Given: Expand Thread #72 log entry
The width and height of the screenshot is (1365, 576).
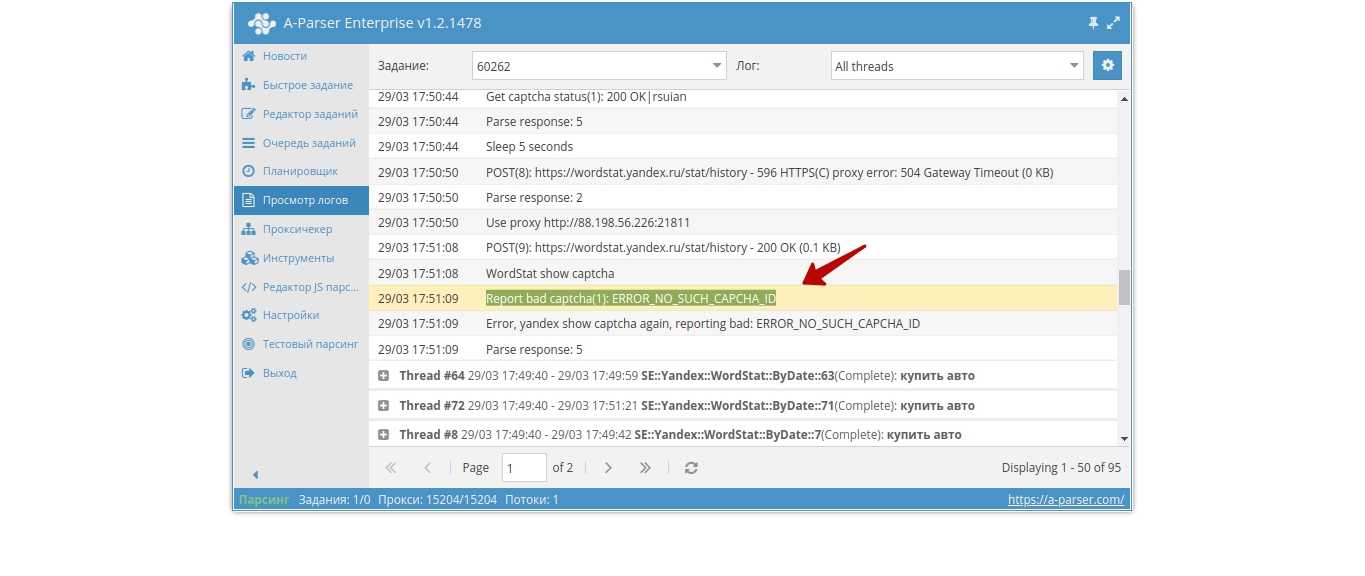Looking at the screenshot, I should (383, 406).
